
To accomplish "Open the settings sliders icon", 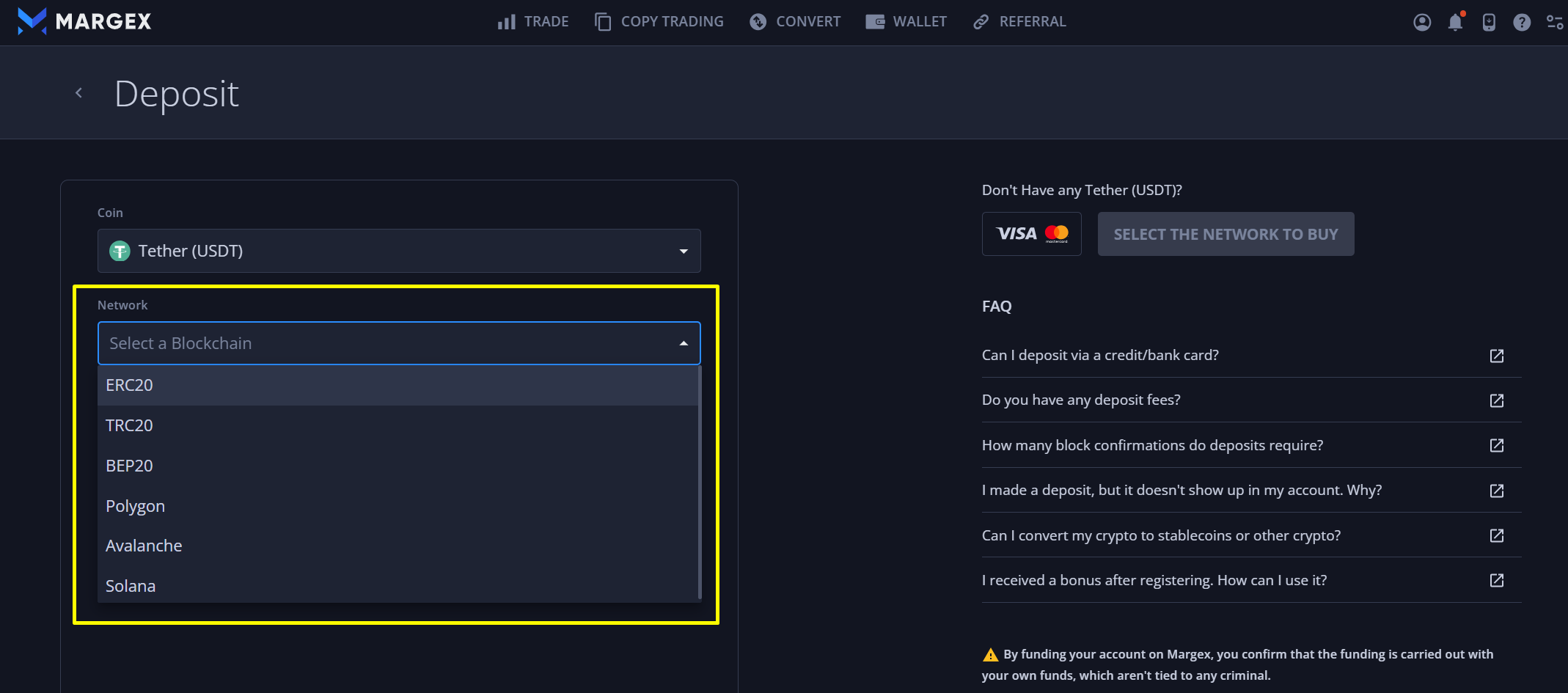I will tap(1554, 22).
